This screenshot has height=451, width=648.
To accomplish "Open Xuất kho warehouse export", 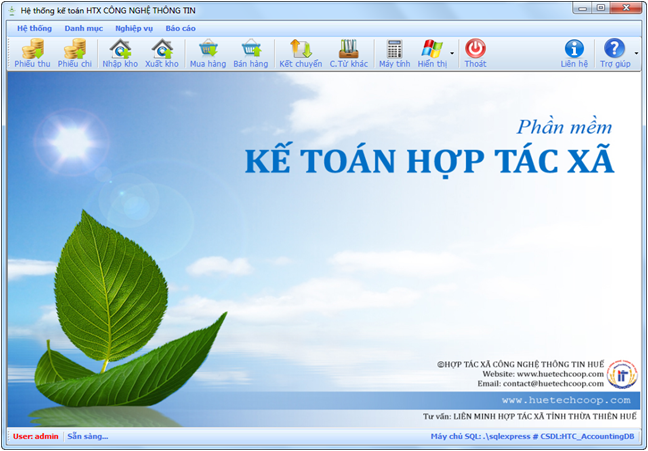I will point(162,53).
